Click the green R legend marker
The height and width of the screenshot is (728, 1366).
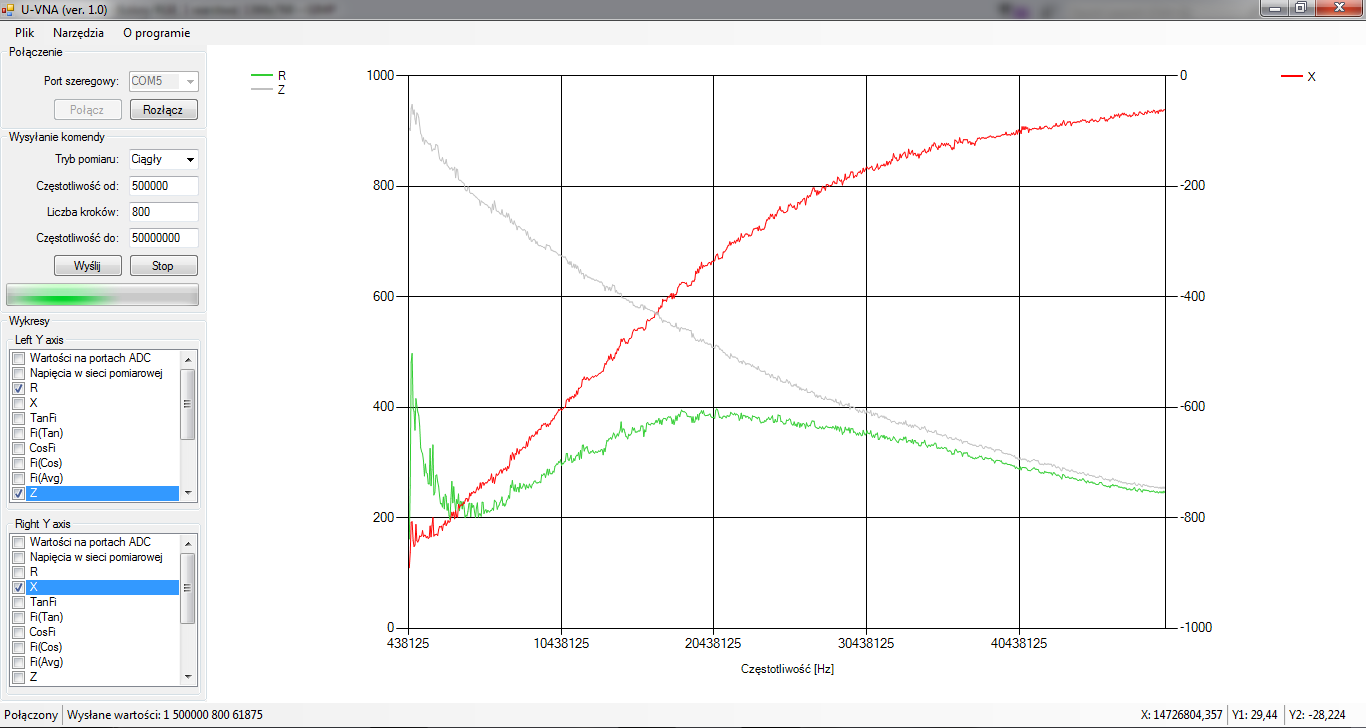(x=261, y=75)
